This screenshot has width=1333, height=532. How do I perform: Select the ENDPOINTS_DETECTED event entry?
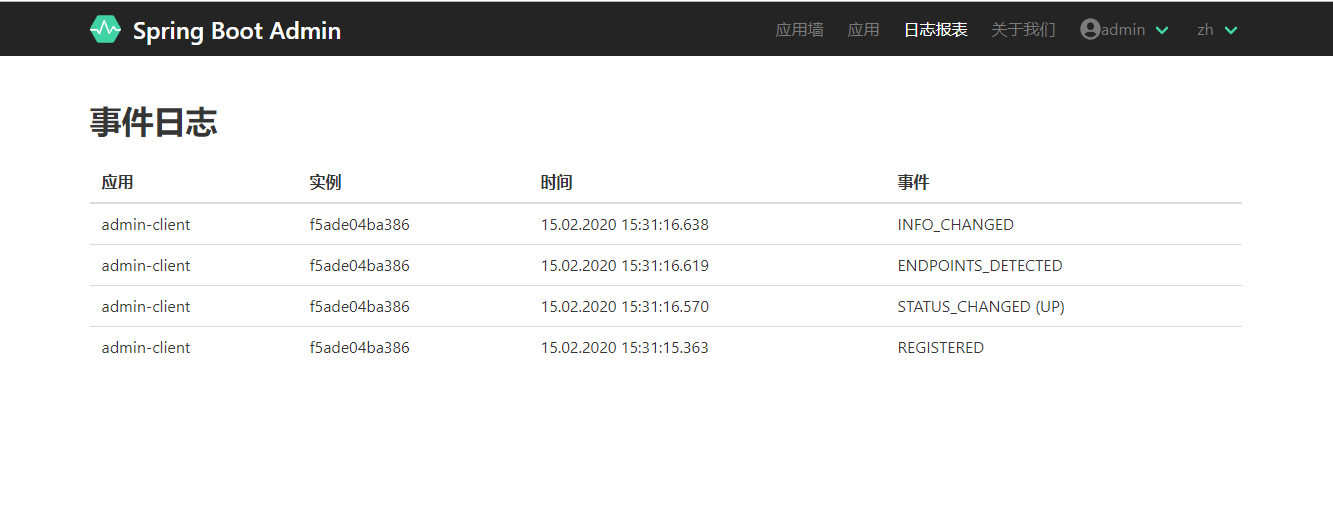(979, 266)
